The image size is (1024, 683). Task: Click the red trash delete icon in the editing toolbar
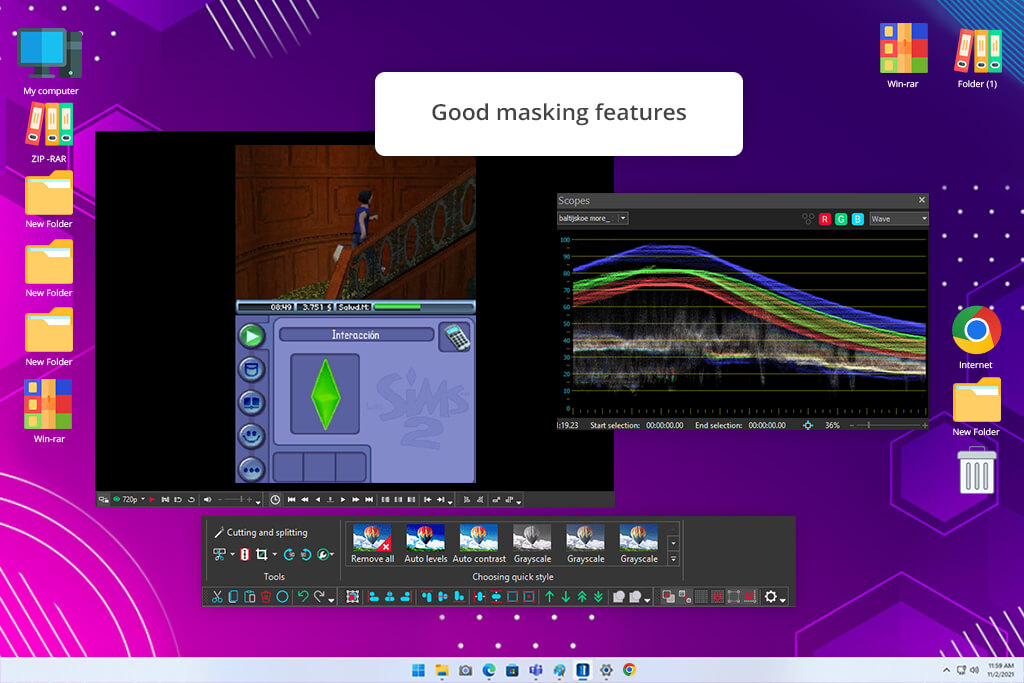266,597
